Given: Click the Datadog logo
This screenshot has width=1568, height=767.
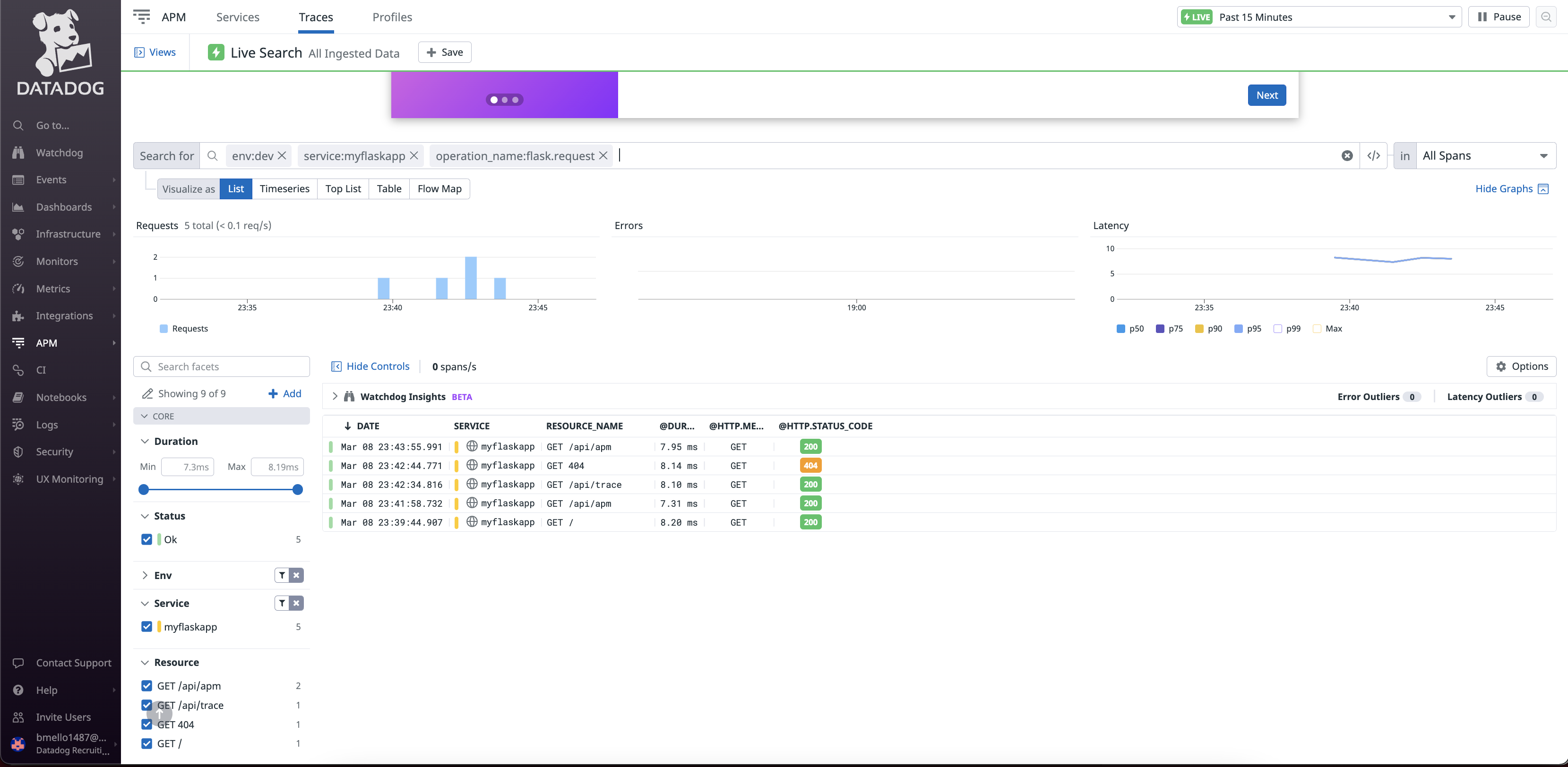Looking at the screenshot, I should pos(61,52).
